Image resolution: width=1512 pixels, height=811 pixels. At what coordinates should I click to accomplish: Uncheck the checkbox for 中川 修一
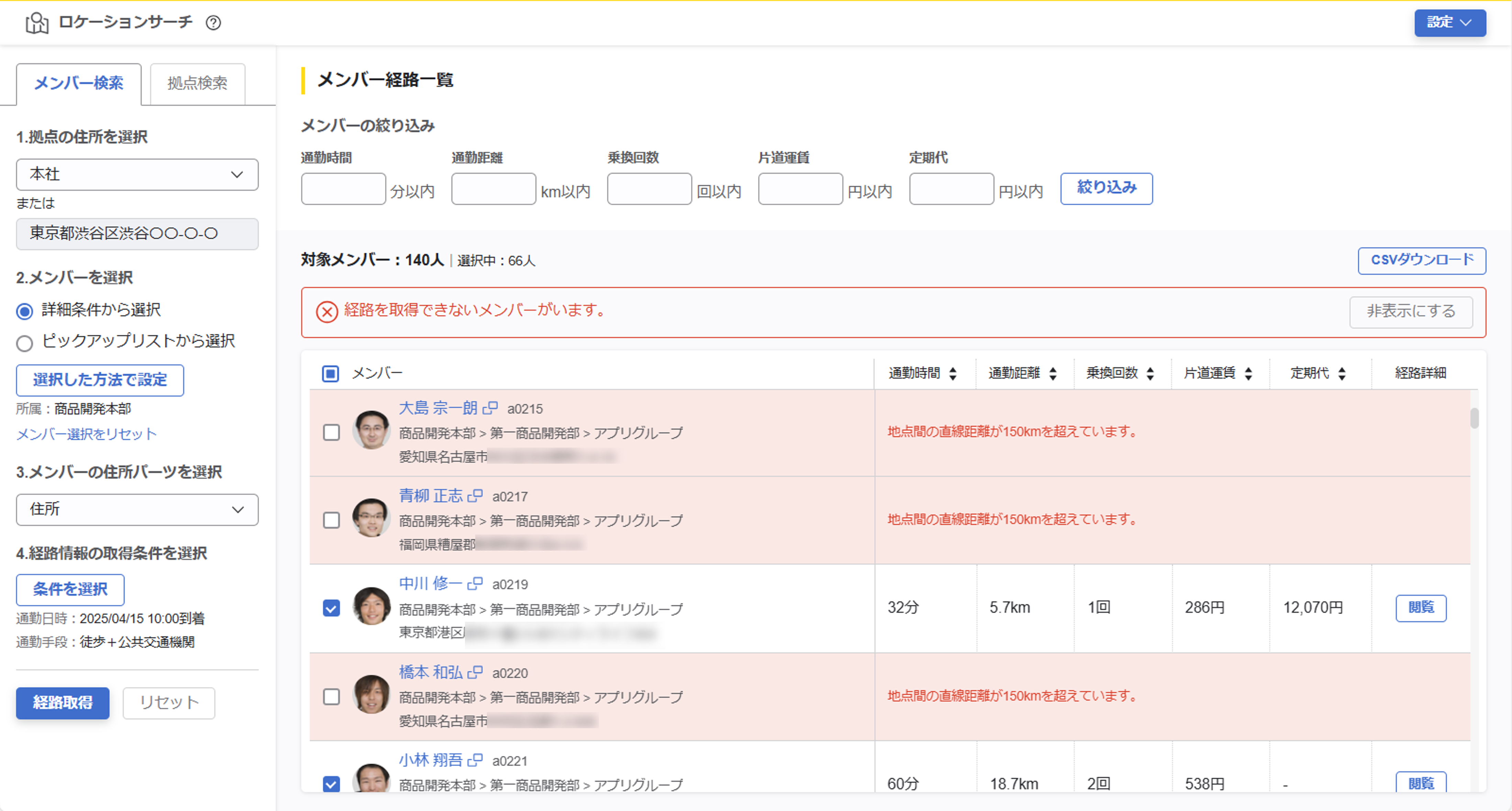pyautogui.click(x=331, y=609)
